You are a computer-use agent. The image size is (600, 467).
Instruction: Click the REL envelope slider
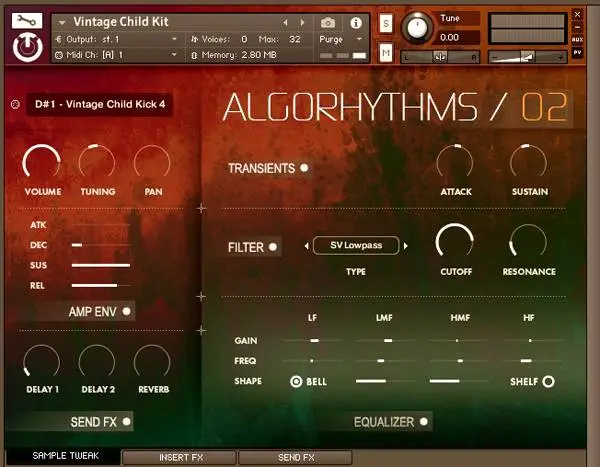coord(101,286)
